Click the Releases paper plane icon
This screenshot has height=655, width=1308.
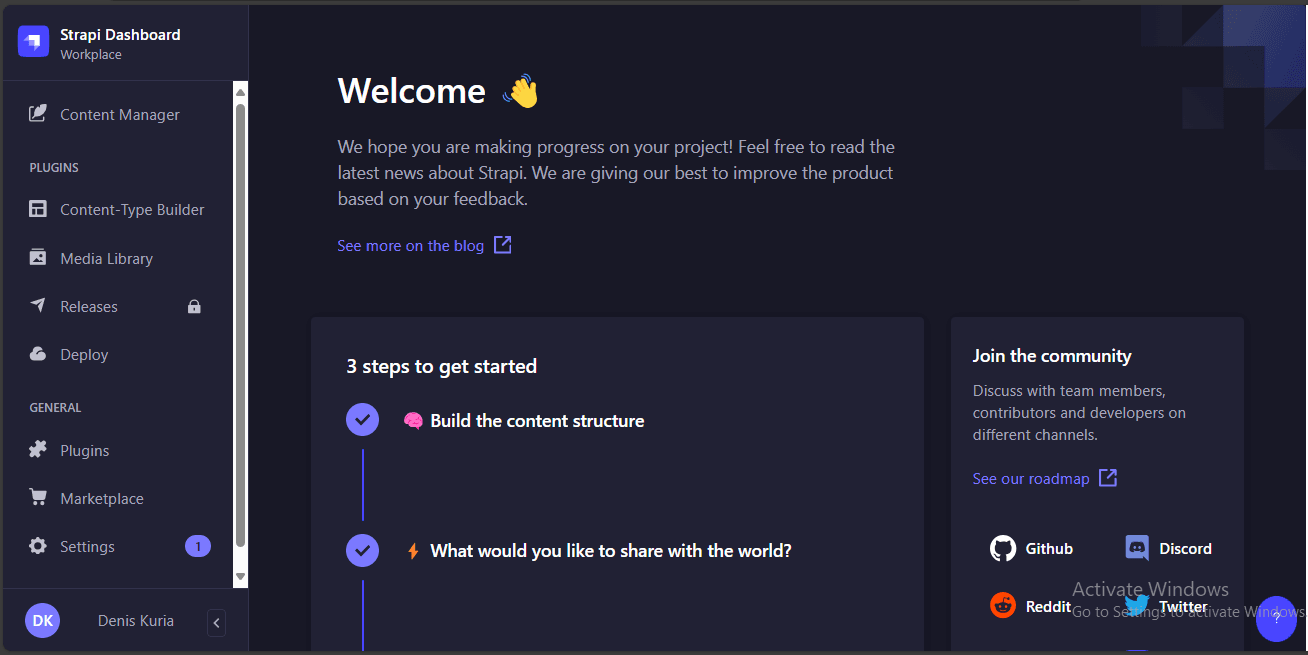[38, 306]
